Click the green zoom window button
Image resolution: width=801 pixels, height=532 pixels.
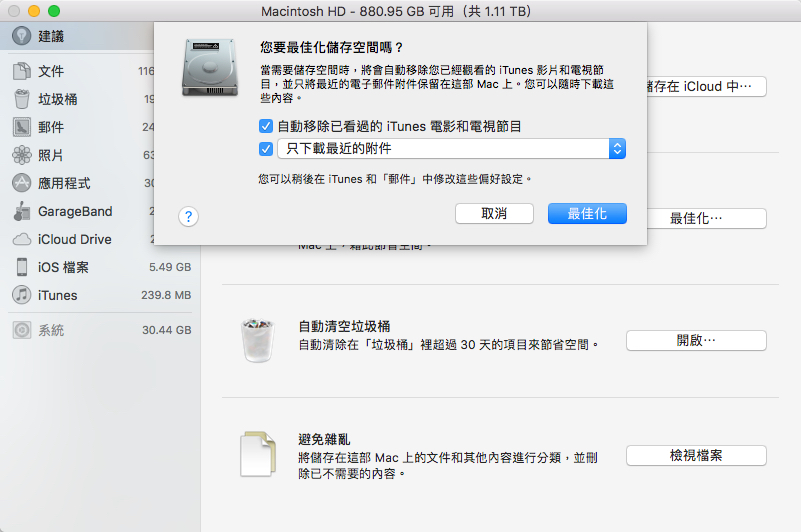(54, 11)
